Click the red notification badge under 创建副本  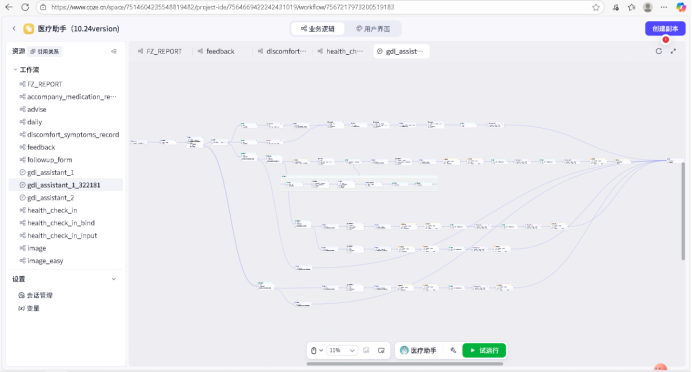coord(666,40)
